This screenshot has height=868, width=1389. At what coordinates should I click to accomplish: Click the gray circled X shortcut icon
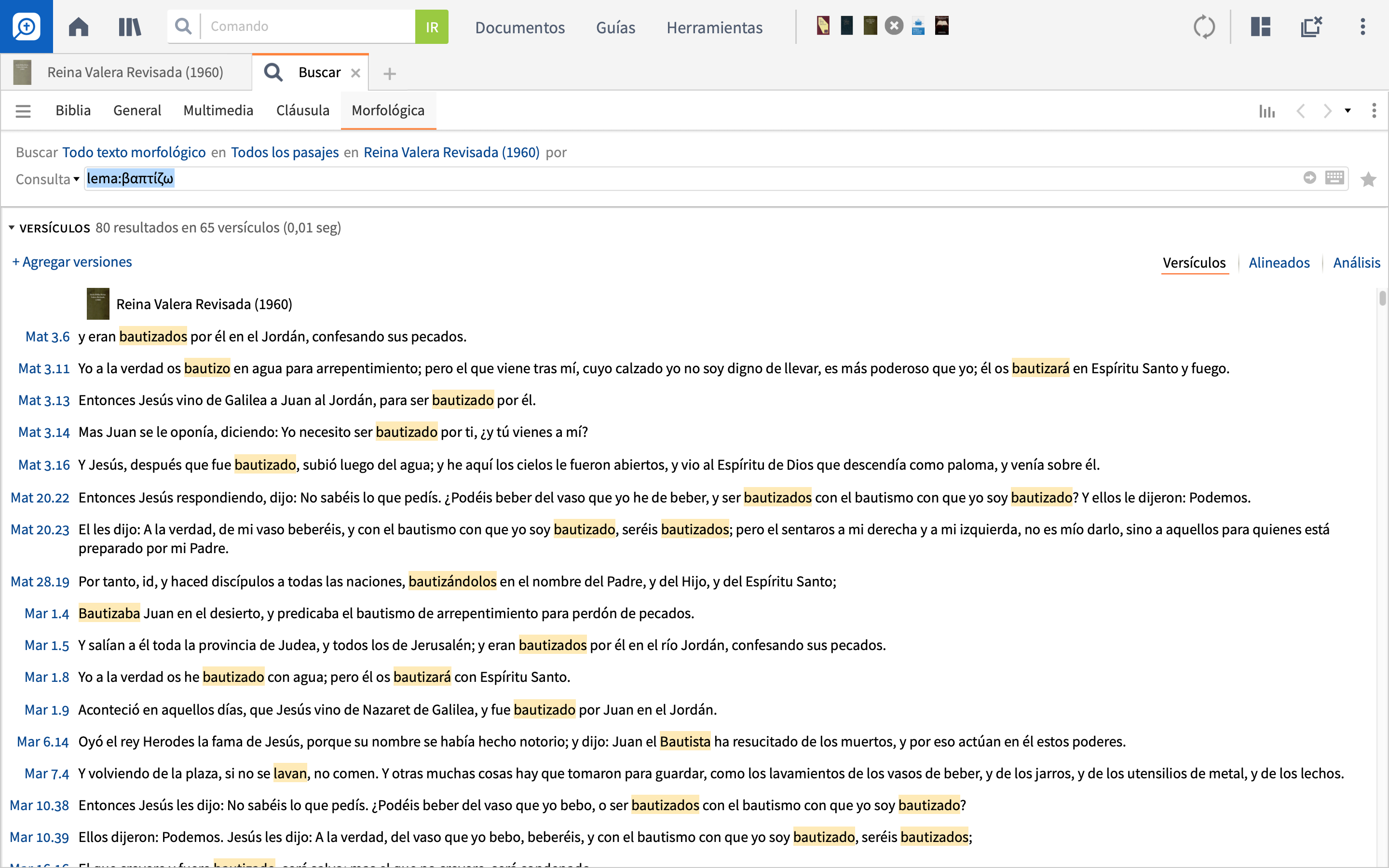(894, 26)
